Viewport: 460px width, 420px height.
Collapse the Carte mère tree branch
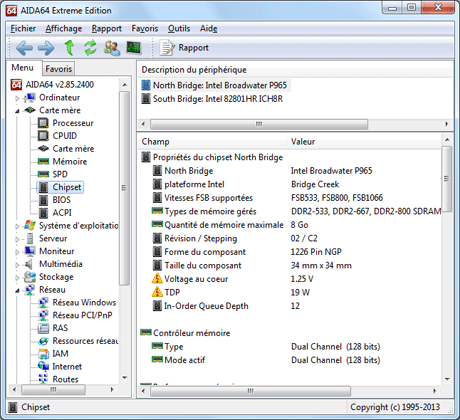pyautogui.click(x=17, y=111)
